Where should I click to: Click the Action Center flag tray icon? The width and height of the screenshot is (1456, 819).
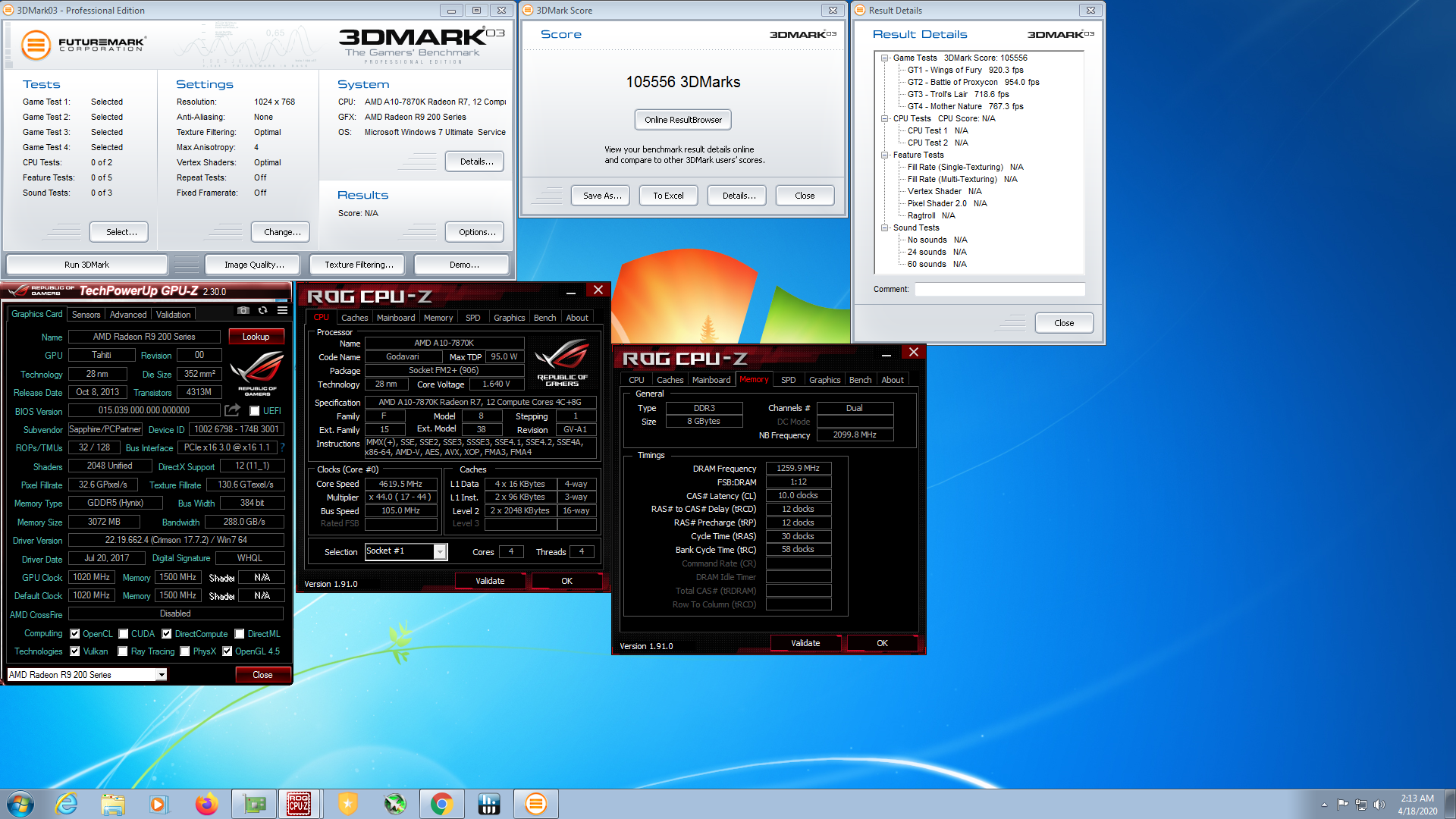(1342, 805)
